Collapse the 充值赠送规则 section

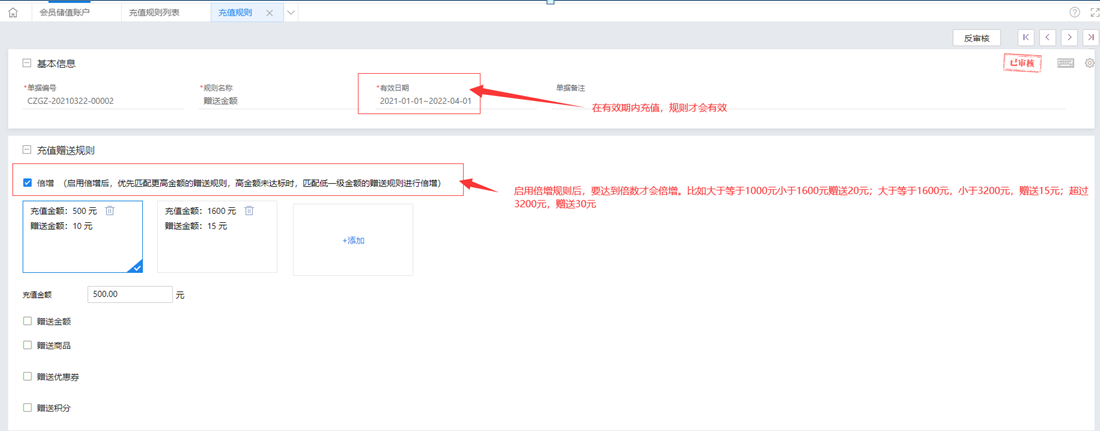pos(27,151)
